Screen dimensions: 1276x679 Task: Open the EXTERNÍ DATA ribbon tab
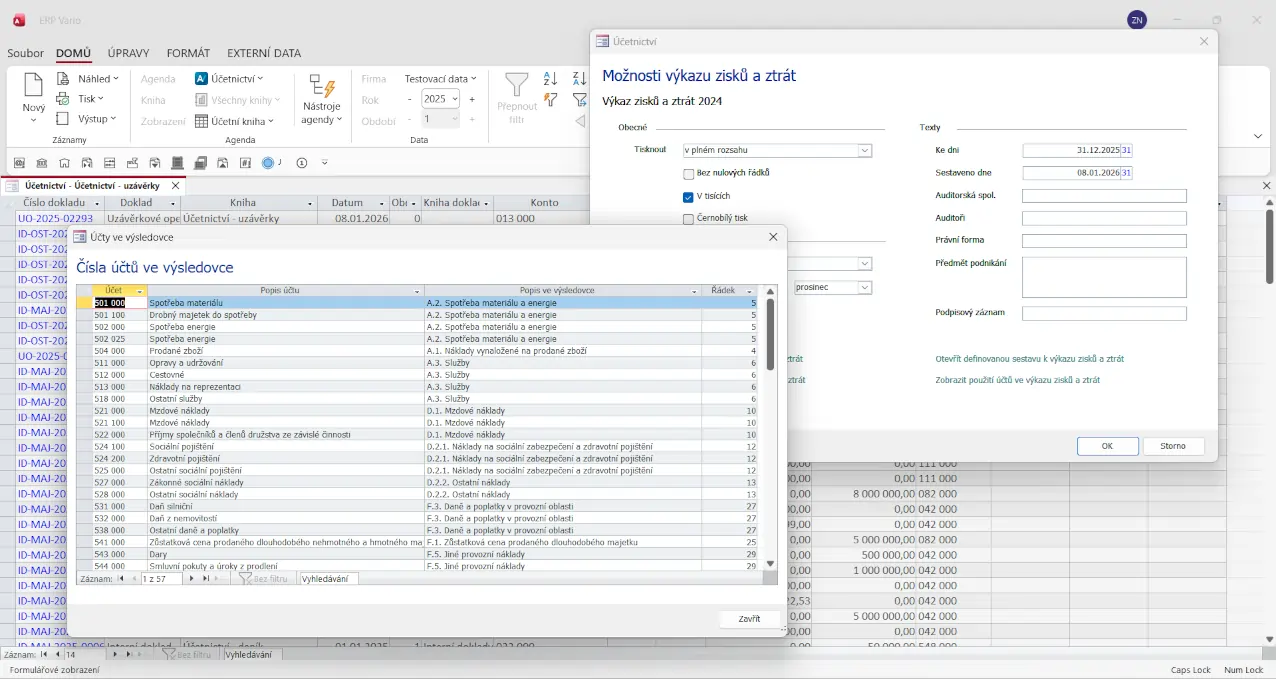(x=264, y=53)
